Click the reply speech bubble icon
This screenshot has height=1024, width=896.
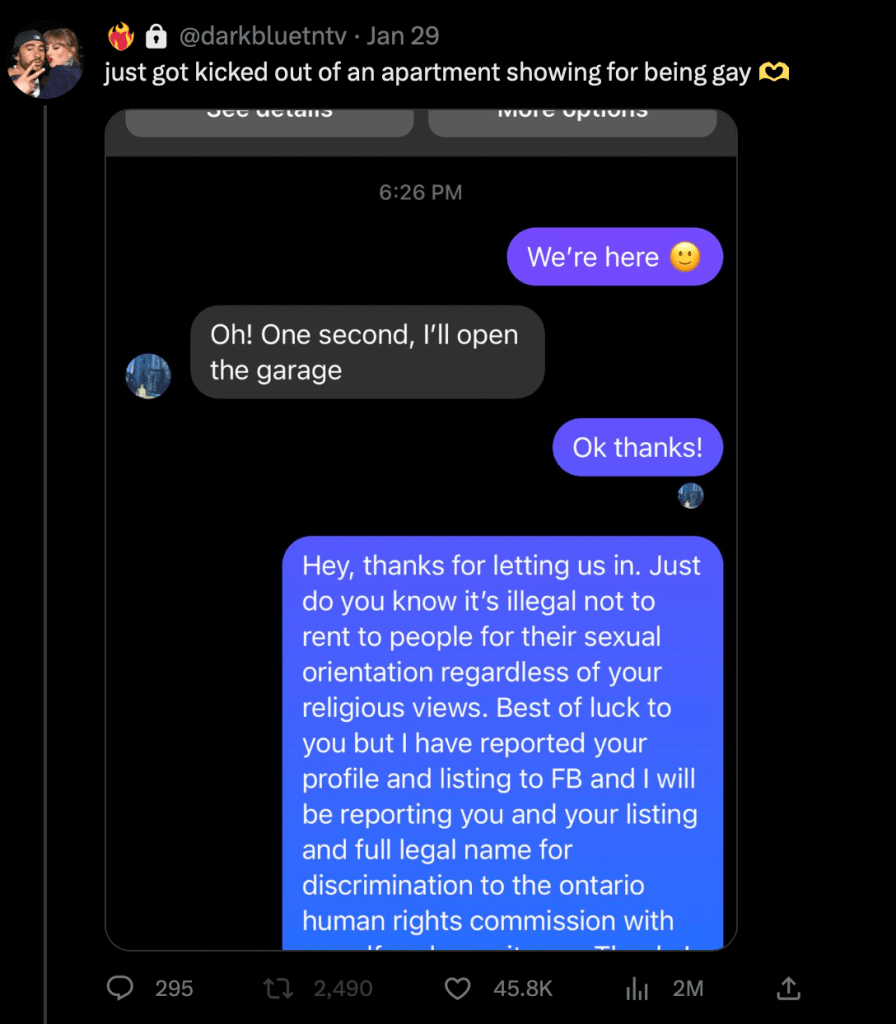[x=121, y=988]
